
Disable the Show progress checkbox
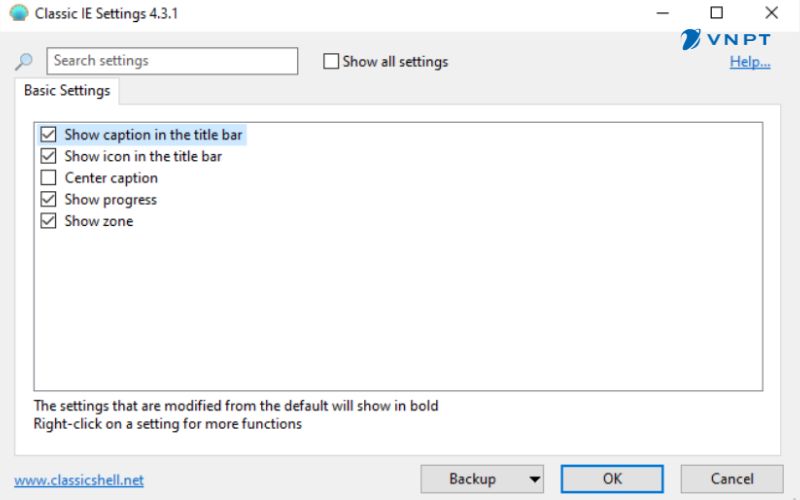48,200
